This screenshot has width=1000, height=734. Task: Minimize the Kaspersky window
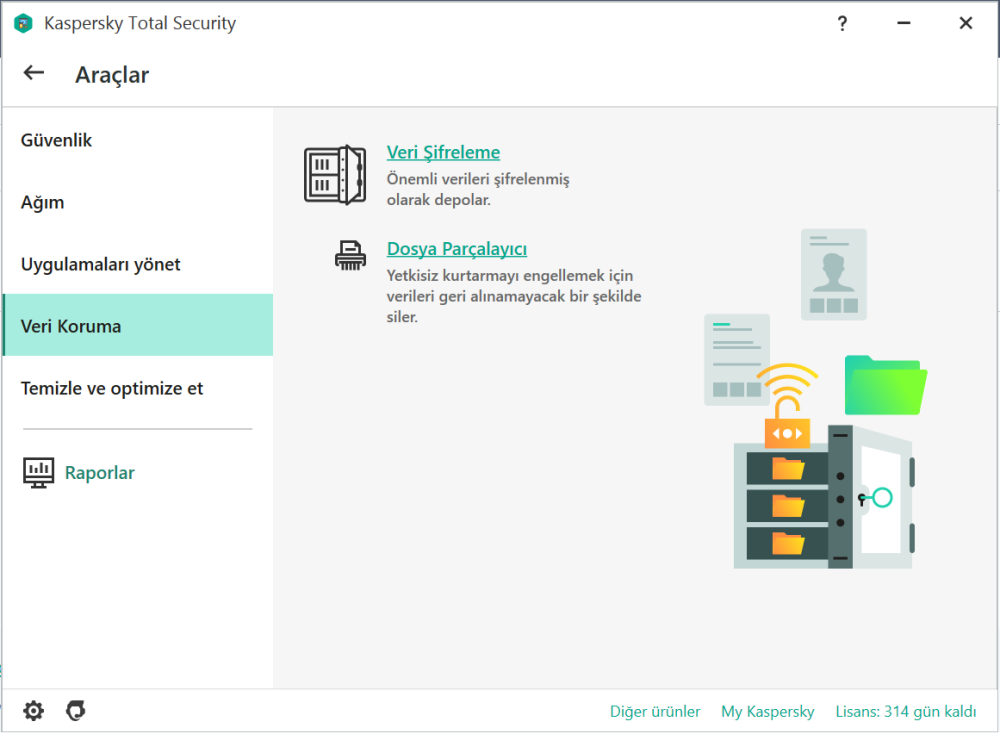(x=904, y=24)
